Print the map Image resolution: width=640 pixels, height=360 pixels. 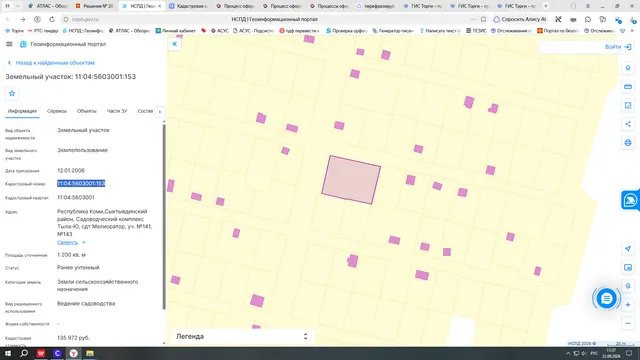[x=628, y=143]
